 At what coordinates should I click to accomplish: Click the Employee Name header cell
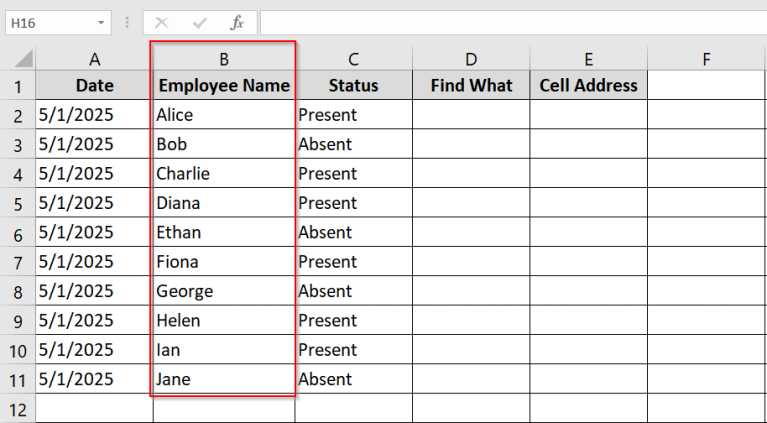click(x=224, y=86)
